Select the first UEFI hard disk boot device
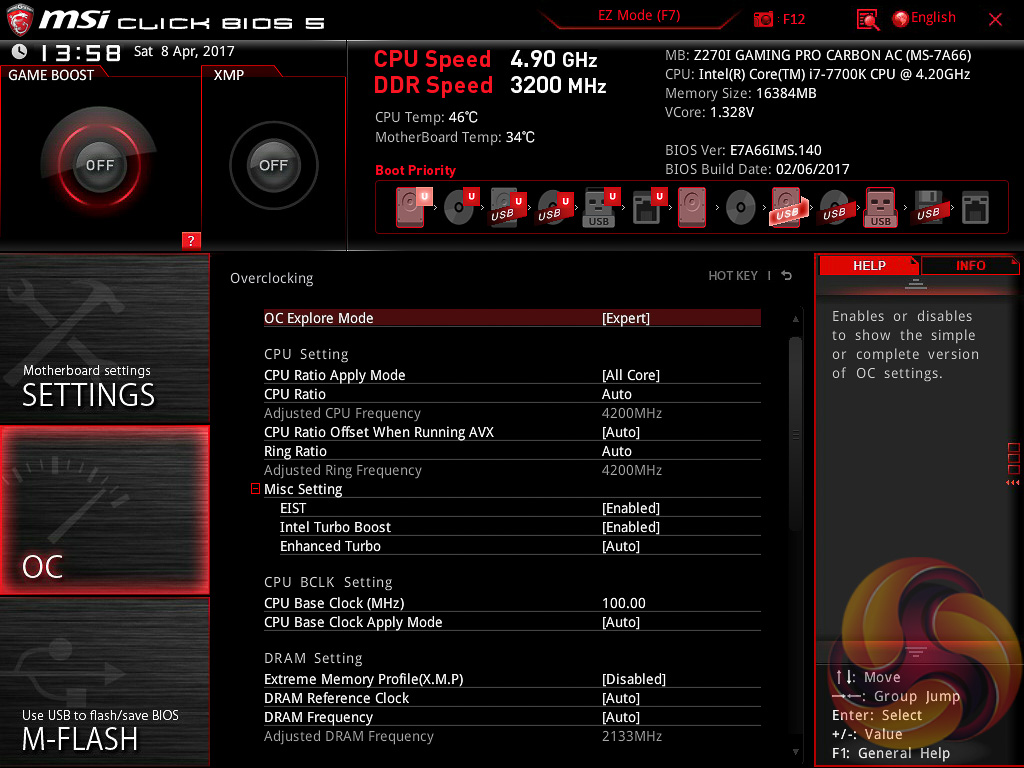The width and height of the screenshot is (1024, 768). 413,208
